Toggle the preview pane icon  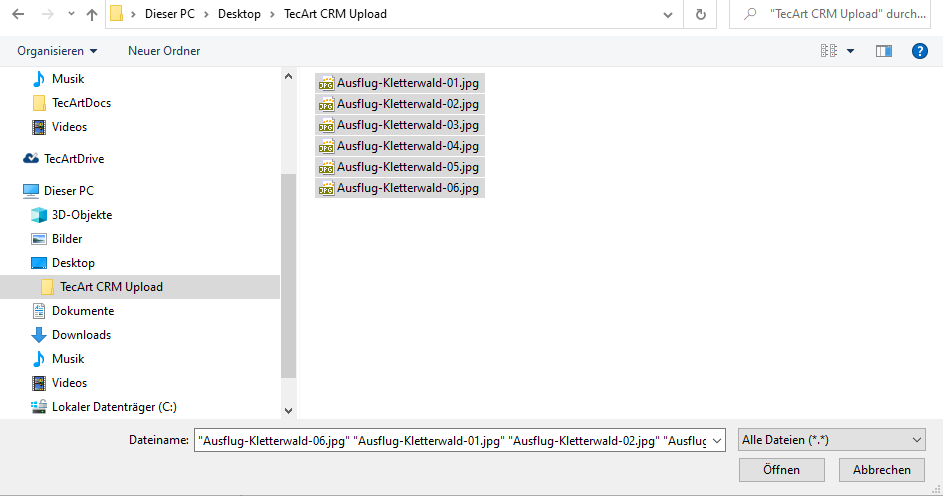click(883, 51)
